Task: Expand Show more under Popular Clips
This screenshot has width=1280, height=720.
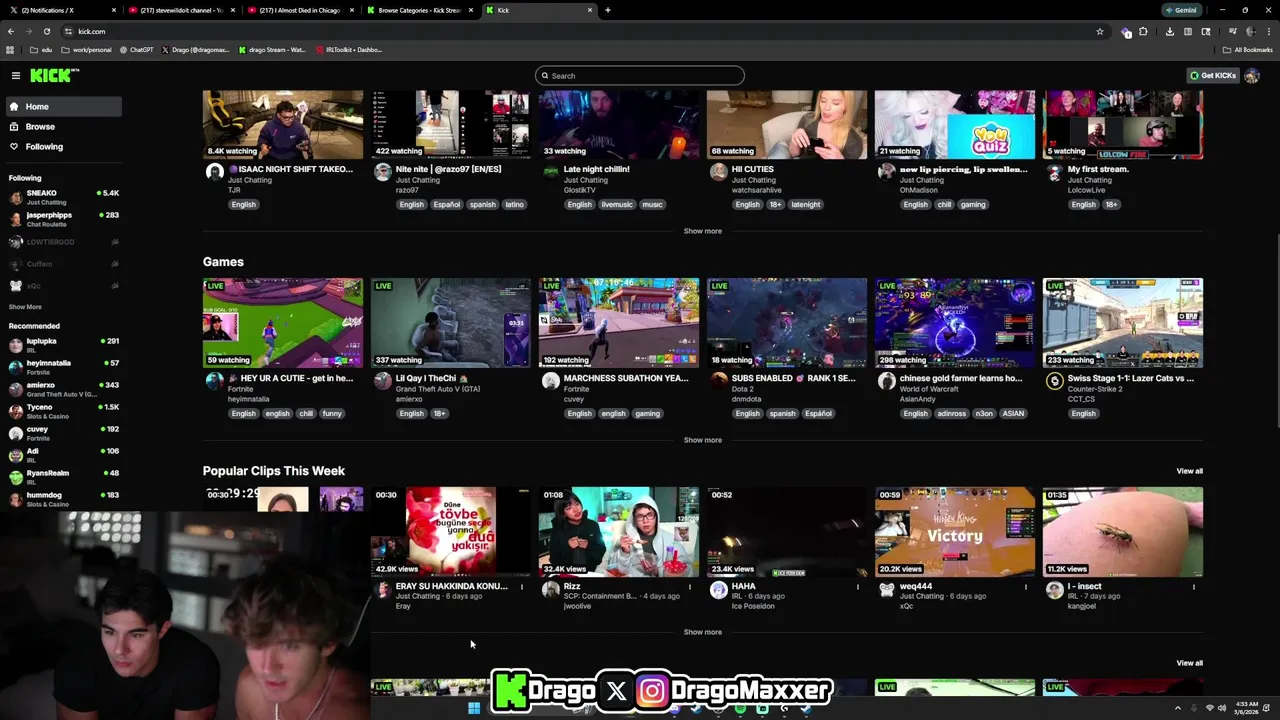Action: point(702,632)
